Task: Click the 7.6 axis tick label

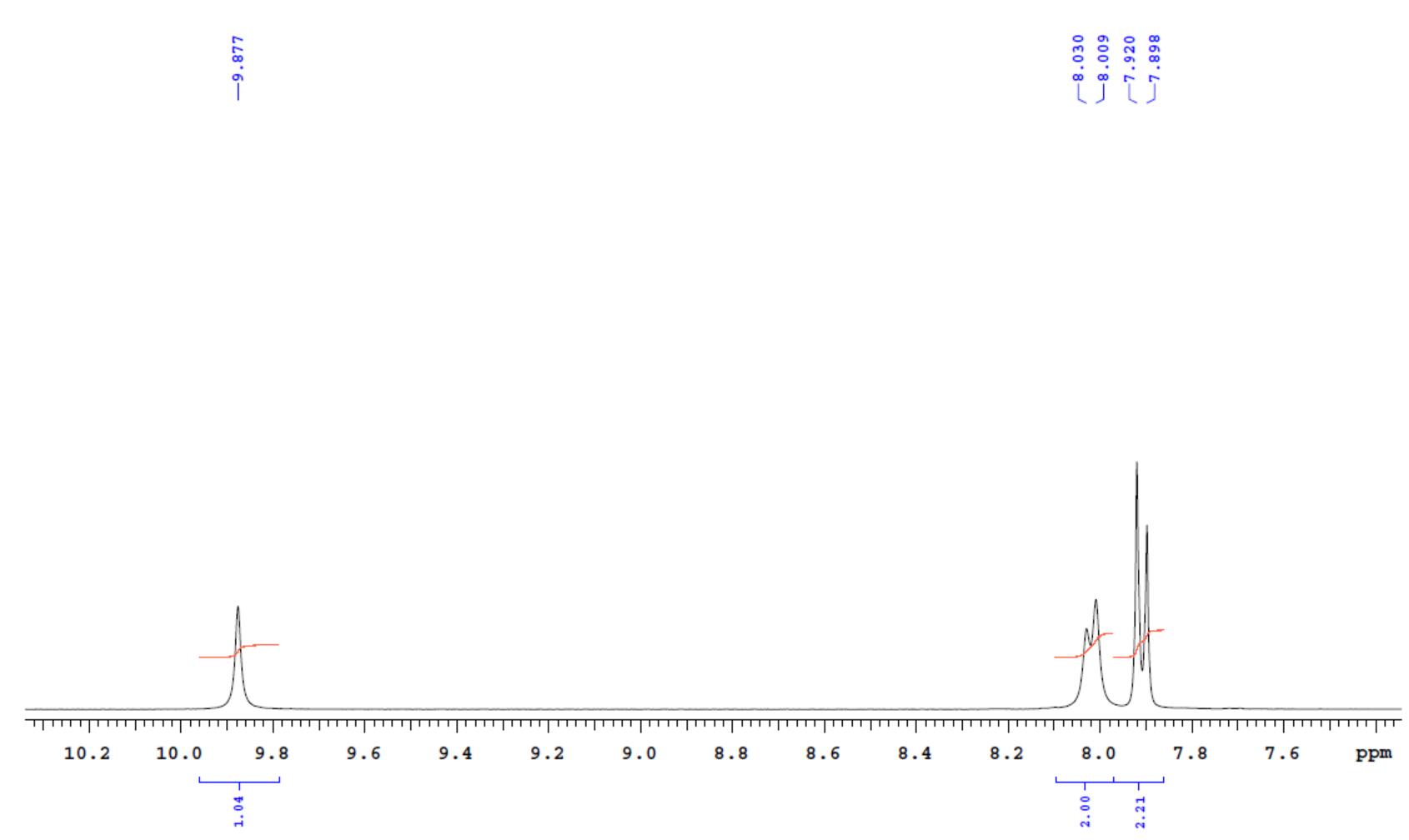Action: point(1281,754)
